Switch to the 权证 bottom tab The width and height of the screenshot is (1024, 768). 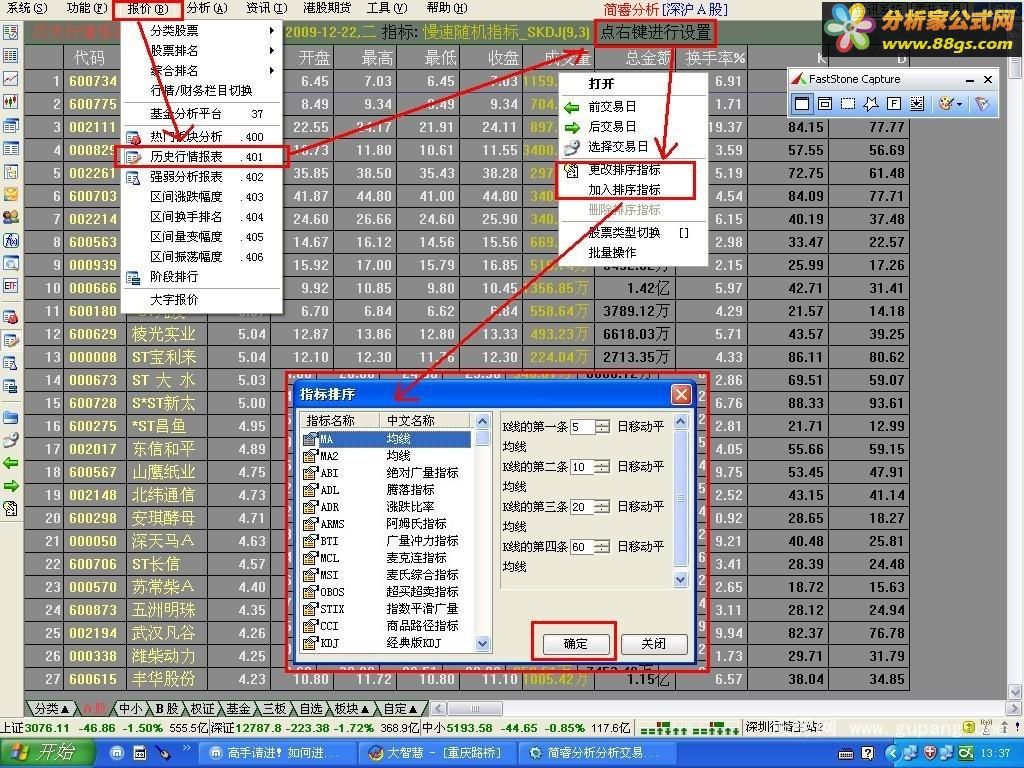[x=202, y=709]
